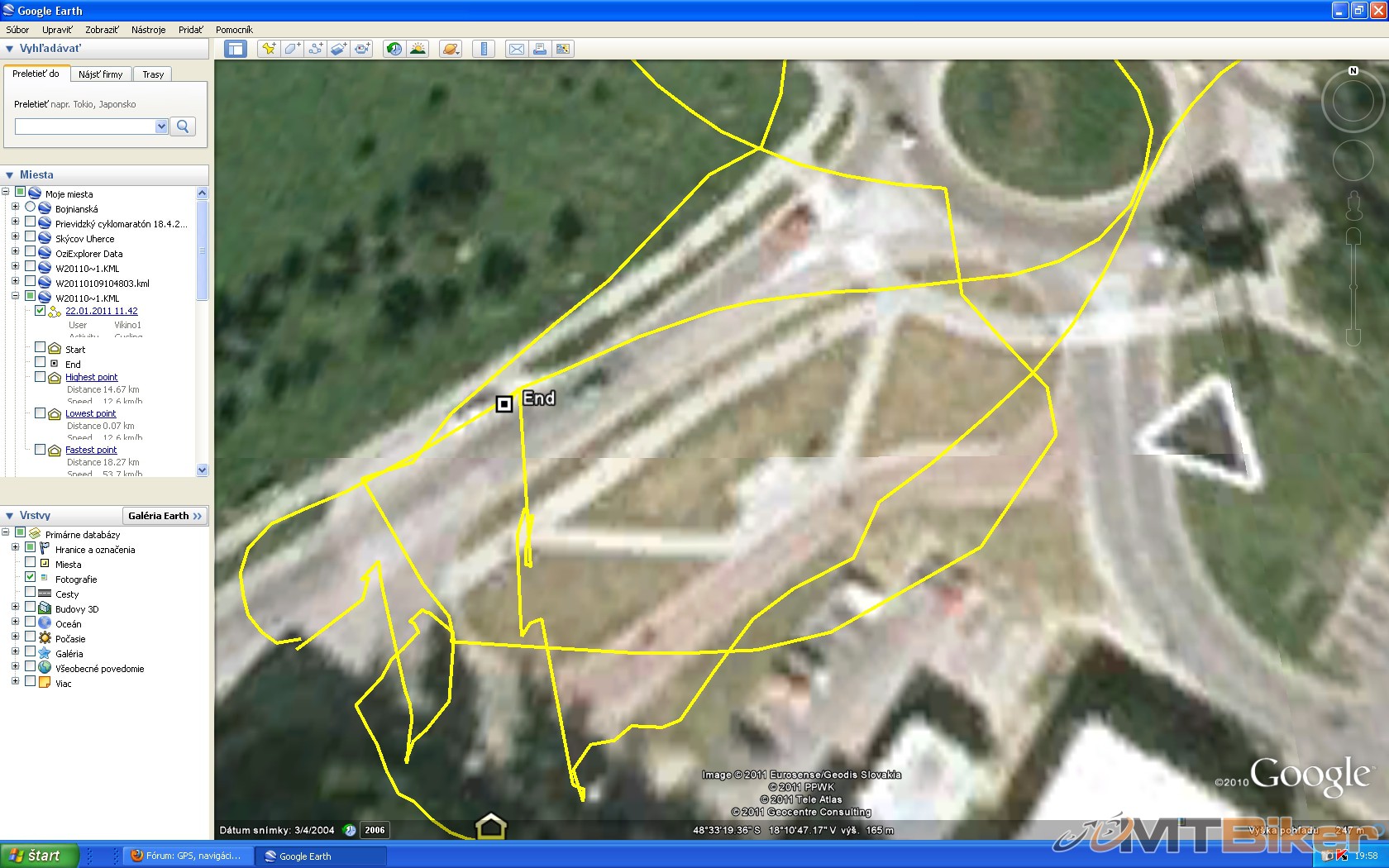Image resolution: width=1389 pixels, height=868 pixels.
Task: Select the Add Polygon tool
Action: [292, 49]
